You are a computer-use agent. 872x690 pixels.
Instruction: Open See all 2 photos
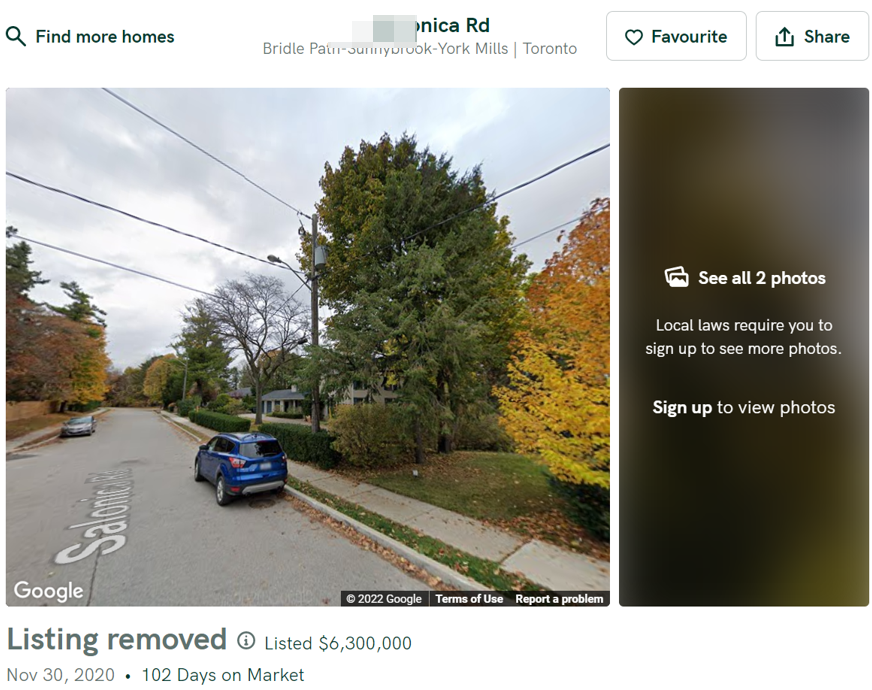click(745, 277)
